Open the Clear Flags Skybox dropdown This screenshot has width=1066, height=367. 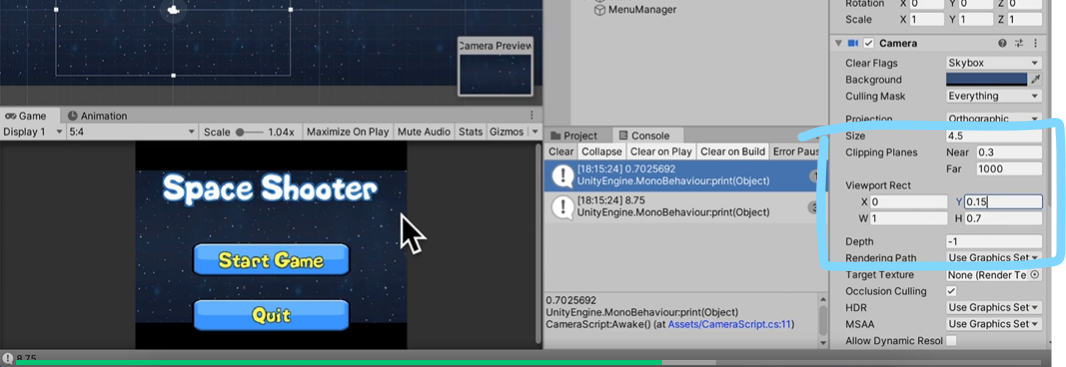click(993, 63)
